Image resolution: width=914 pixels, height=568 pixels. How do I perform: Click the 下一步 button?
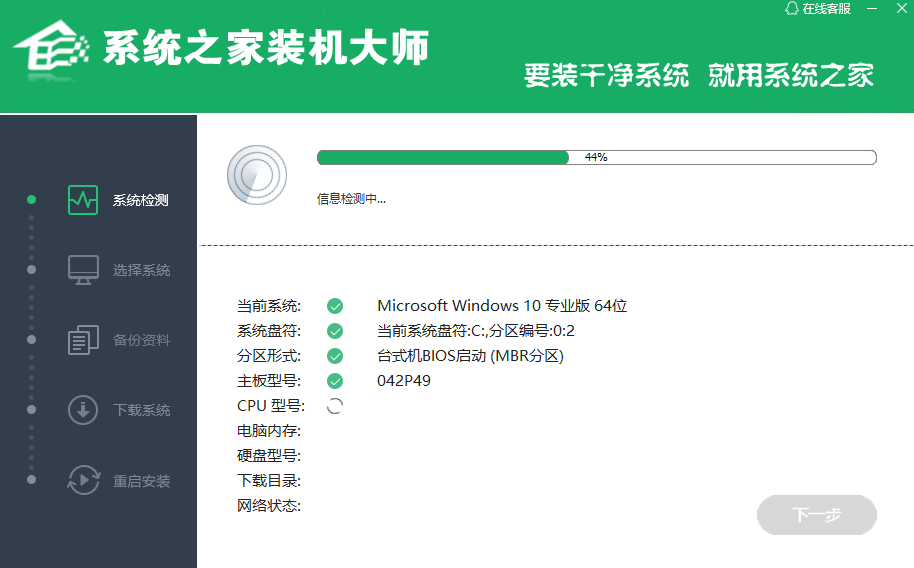pos(817,515)
